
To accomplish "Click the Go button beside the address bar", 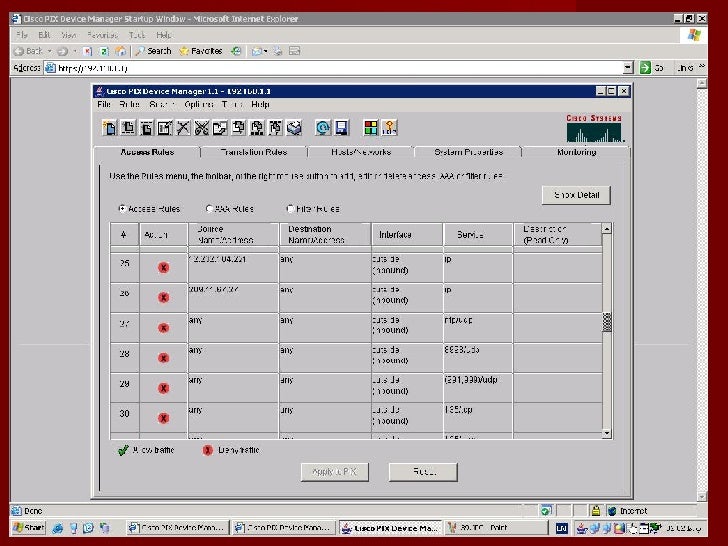I will (x=651, y=68).
